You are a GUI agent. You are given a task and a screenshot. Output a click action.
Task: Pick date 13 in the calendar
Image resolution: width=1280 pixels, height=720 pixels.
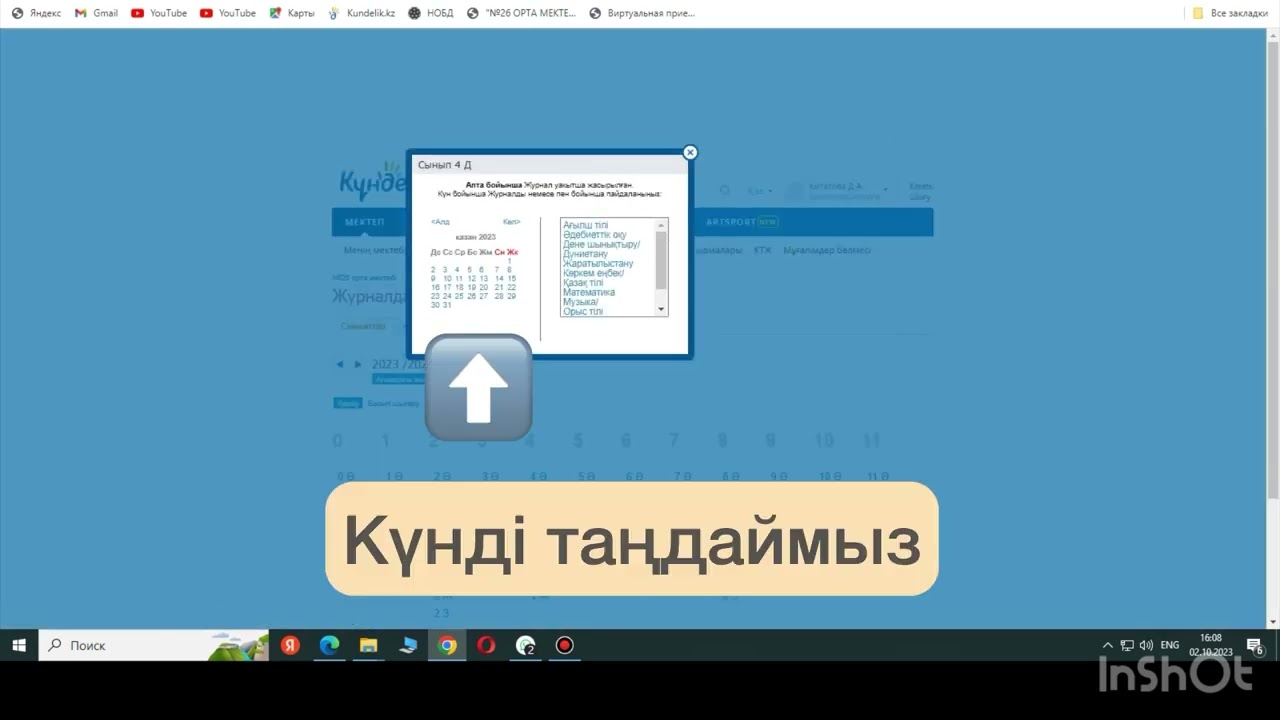(x=484, y=279)
